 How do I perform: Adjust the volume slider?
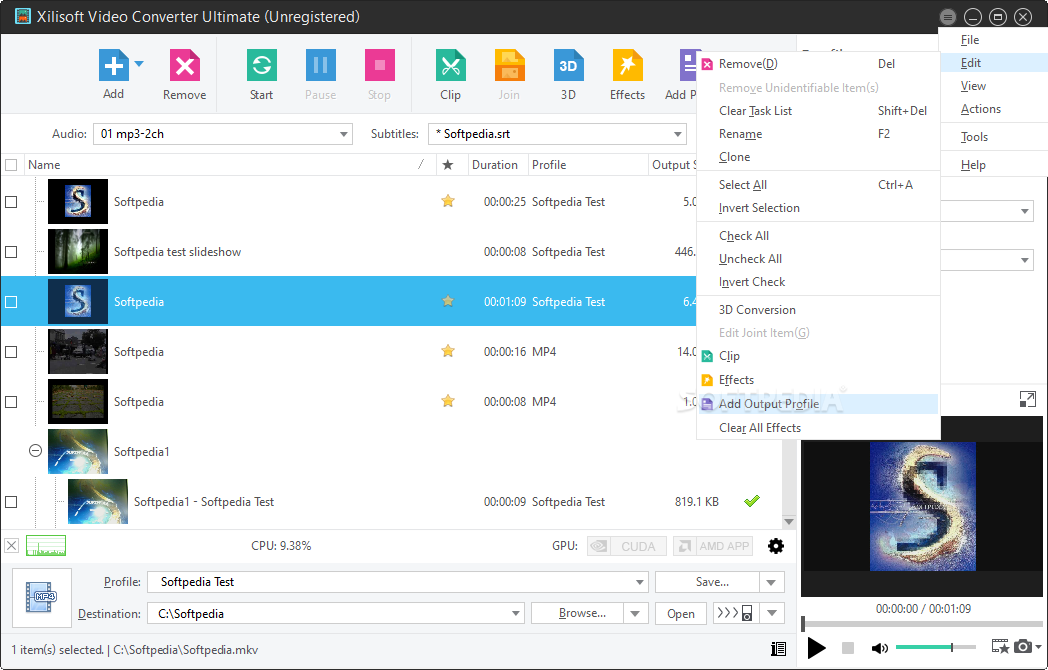pyautogui.click(x=936, y=647)
